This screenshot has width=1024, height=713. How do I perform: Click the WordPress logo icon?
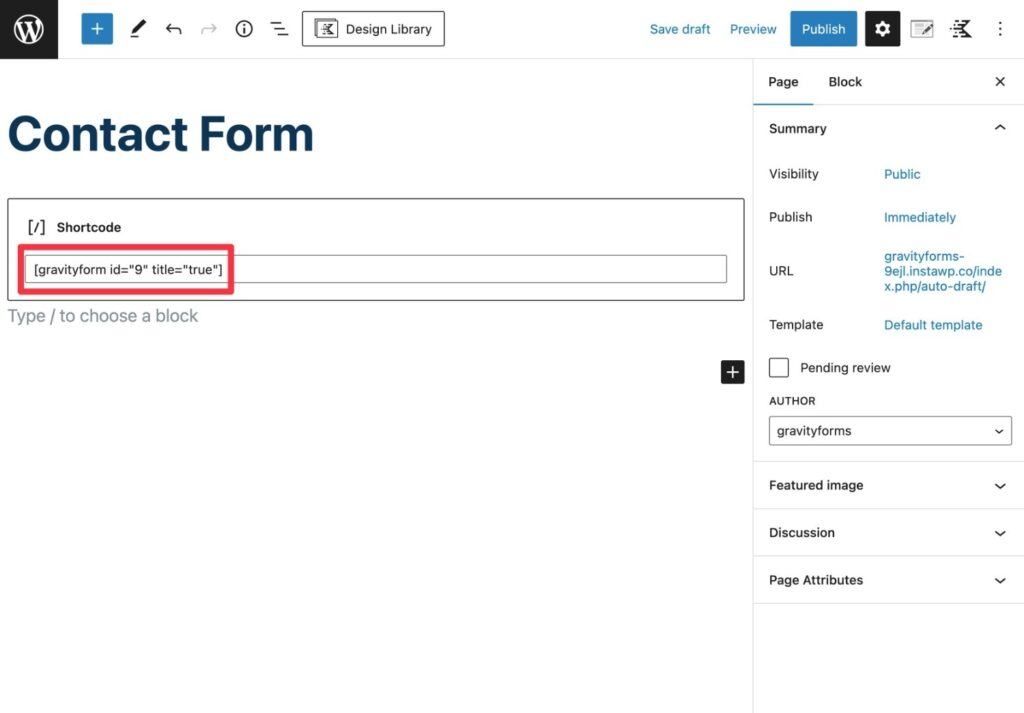point(29,29)
